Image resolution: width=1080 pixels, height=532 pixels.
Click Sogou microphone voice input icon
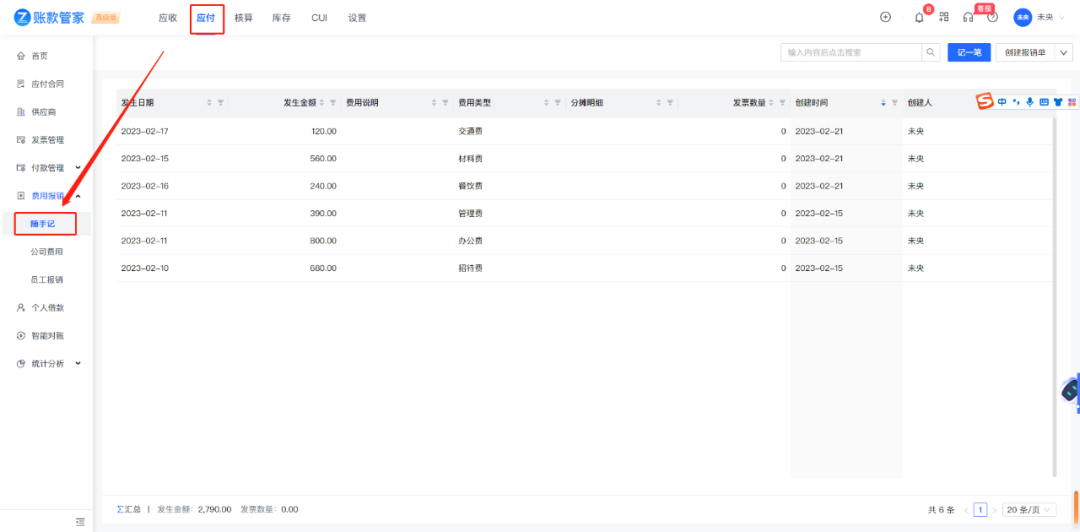[1030, 102]
